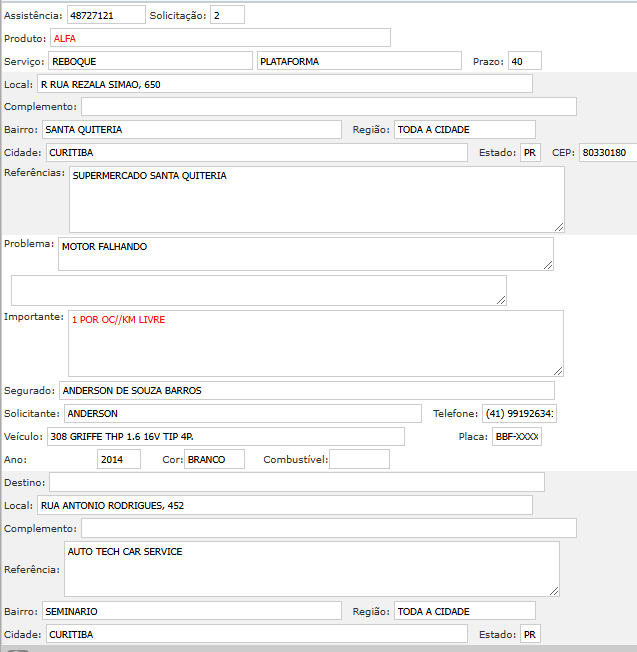Click inside the Referências text area

click(x=316, y=199)
